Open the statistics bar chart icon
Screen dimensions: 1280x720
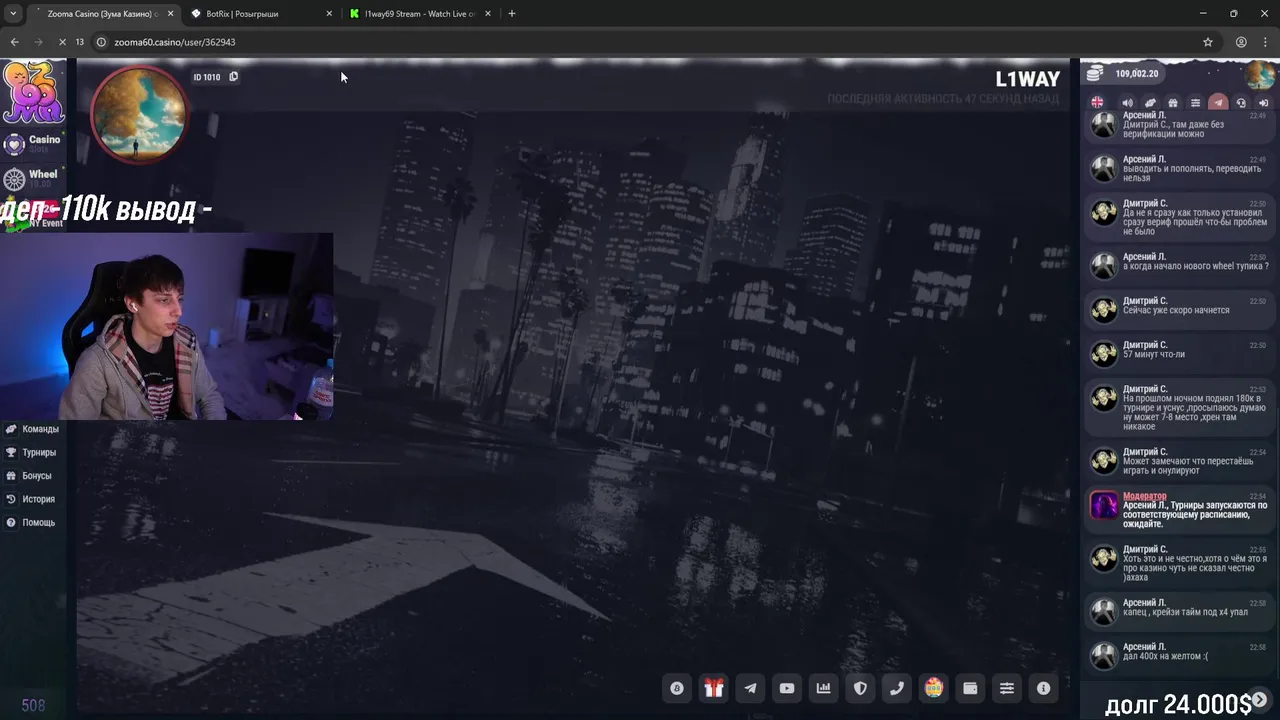click(x=823, y=688)
